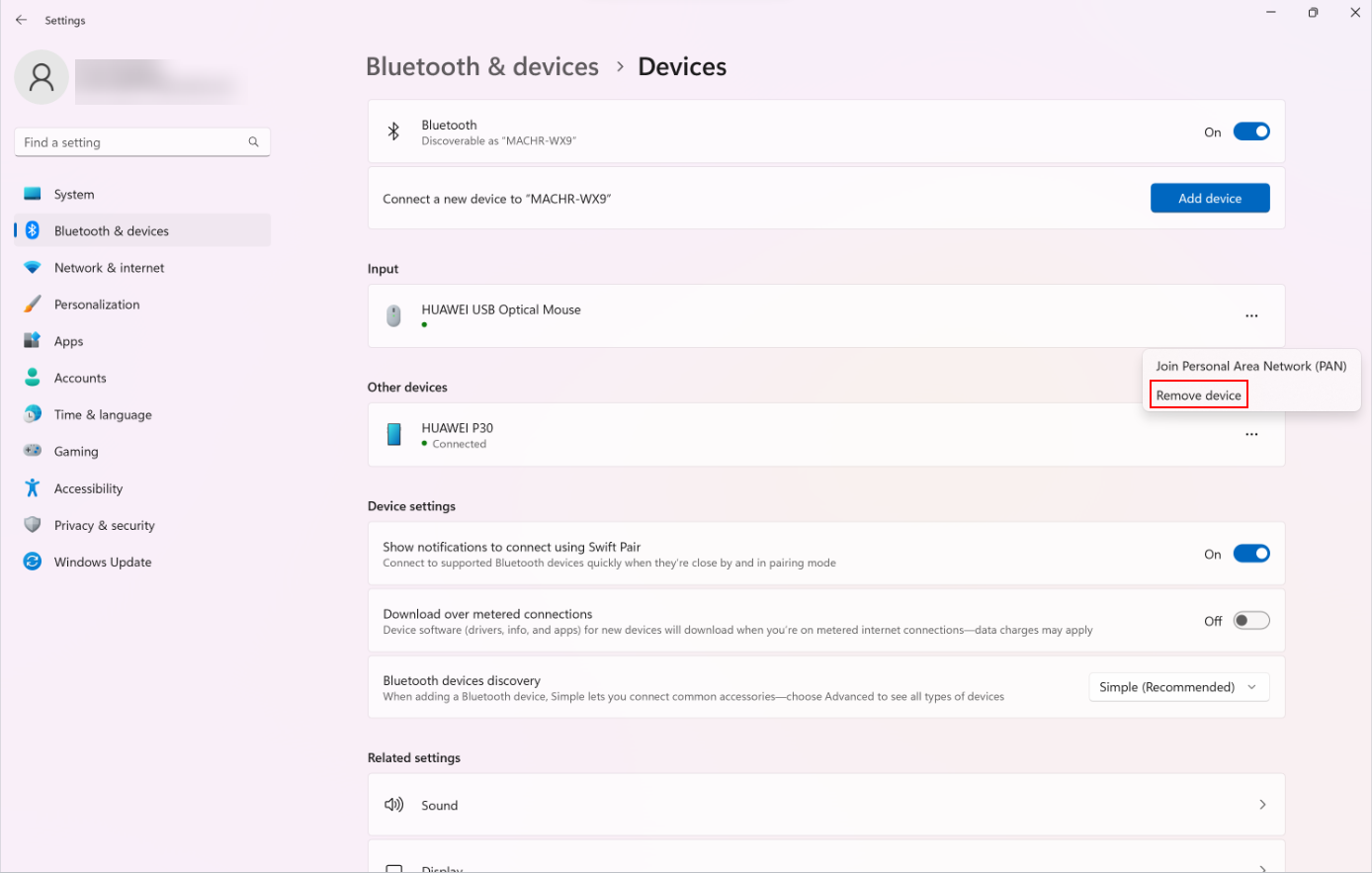Open Gaming settings page
The width and height of the screenshot is (1372, 873).
point(142,451)
